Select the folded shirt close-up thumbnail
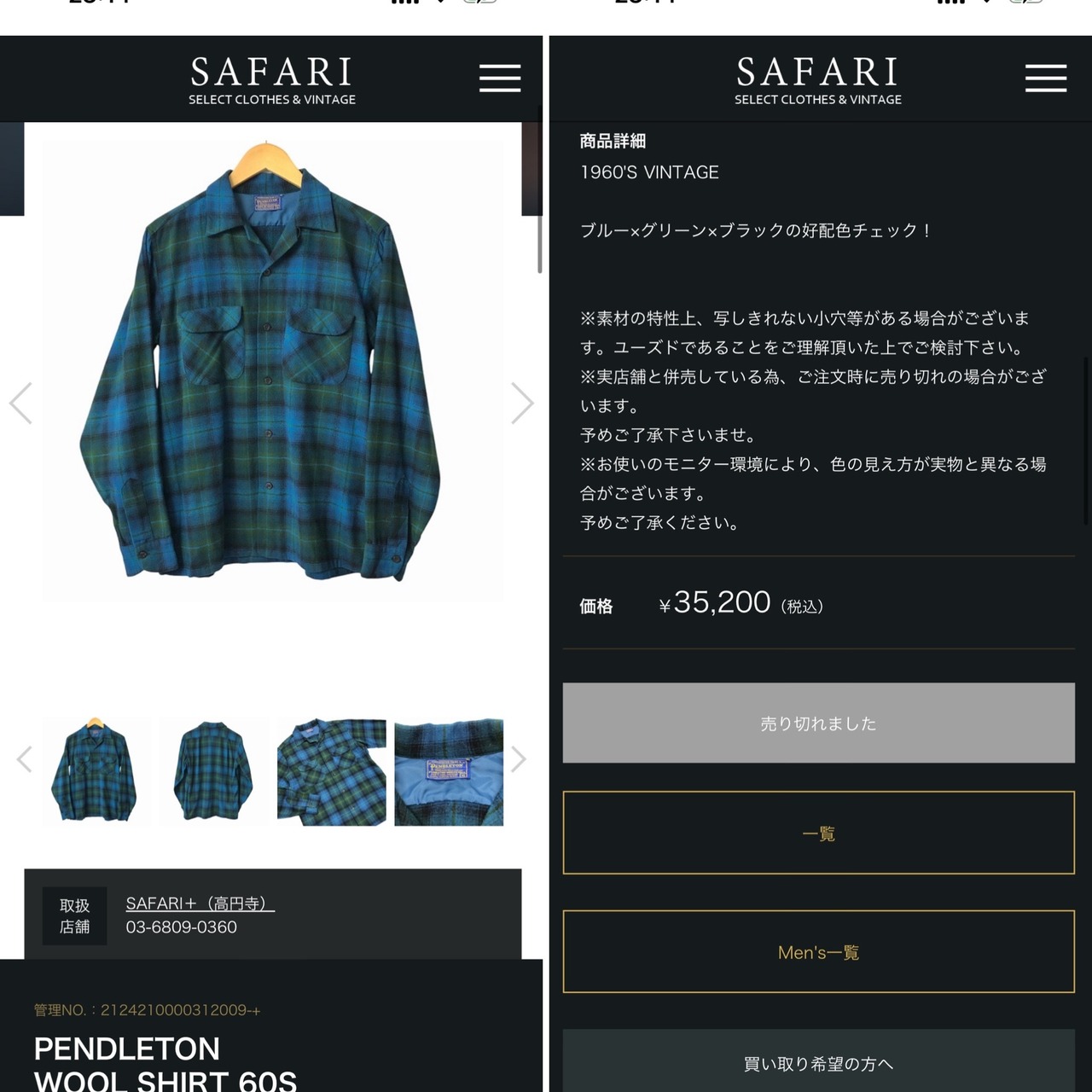The width and height of the screenshot is (1092, 1092). point(331,772)
